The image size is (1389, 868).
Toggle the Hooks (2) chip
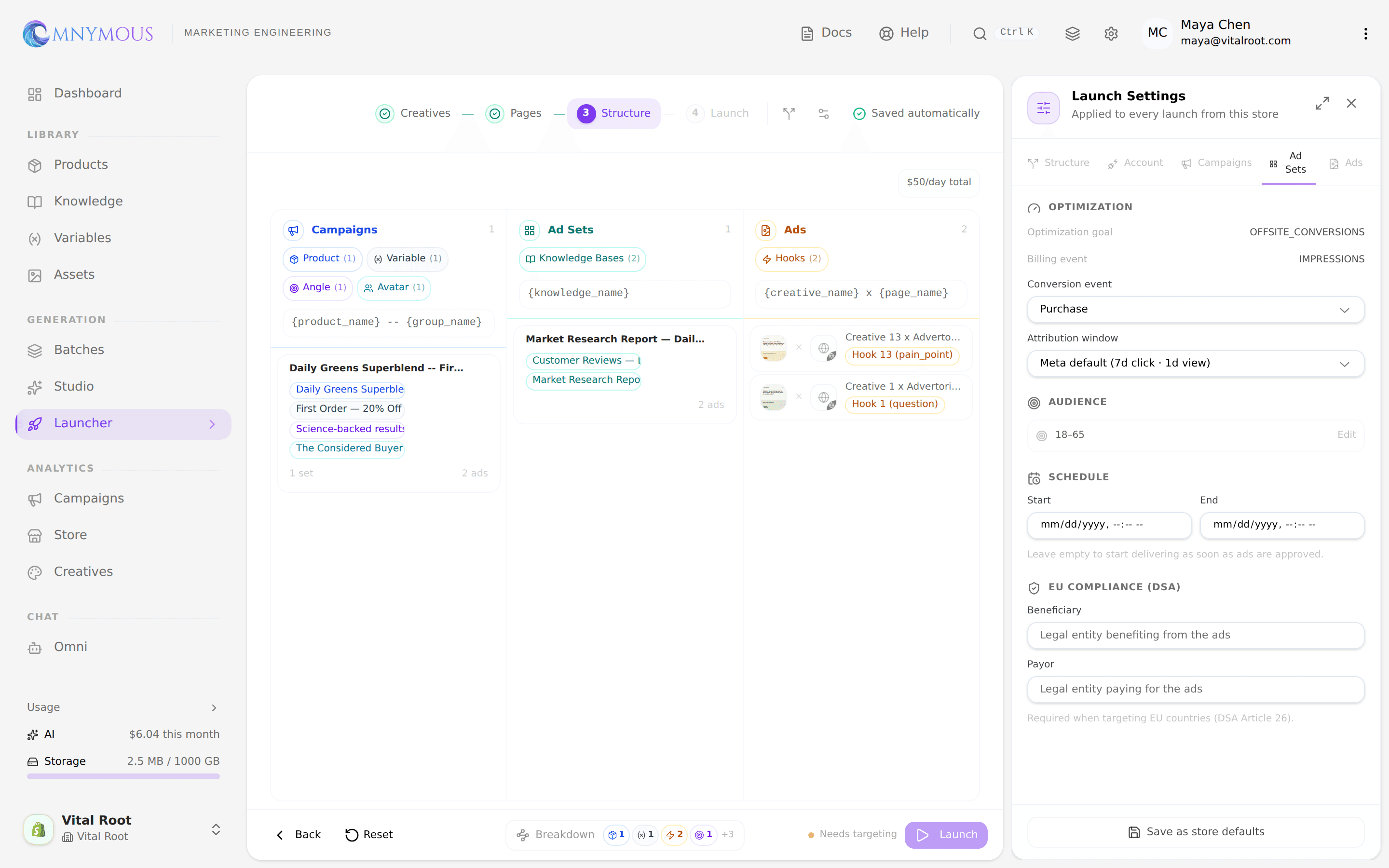pos(792,259)
